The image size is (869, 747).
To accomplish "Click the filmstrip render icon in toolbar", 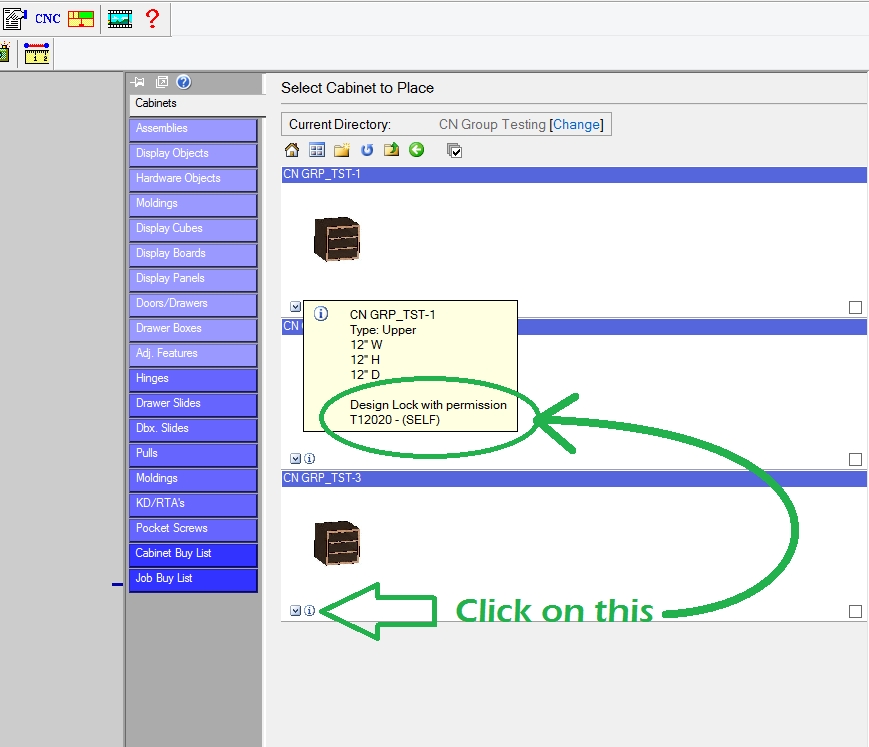I will 120,18.
